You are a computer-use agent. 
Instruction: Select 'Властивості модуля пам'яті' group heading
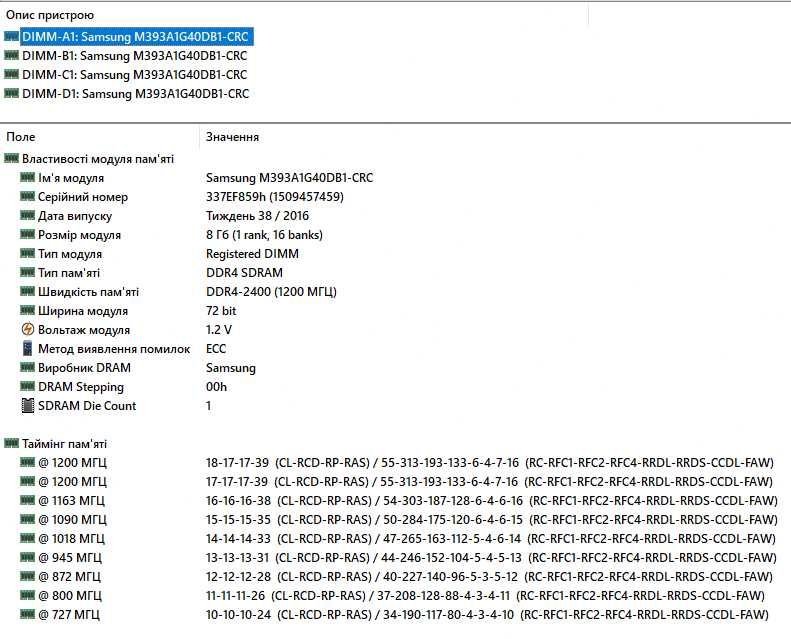(x=98, y=159)
